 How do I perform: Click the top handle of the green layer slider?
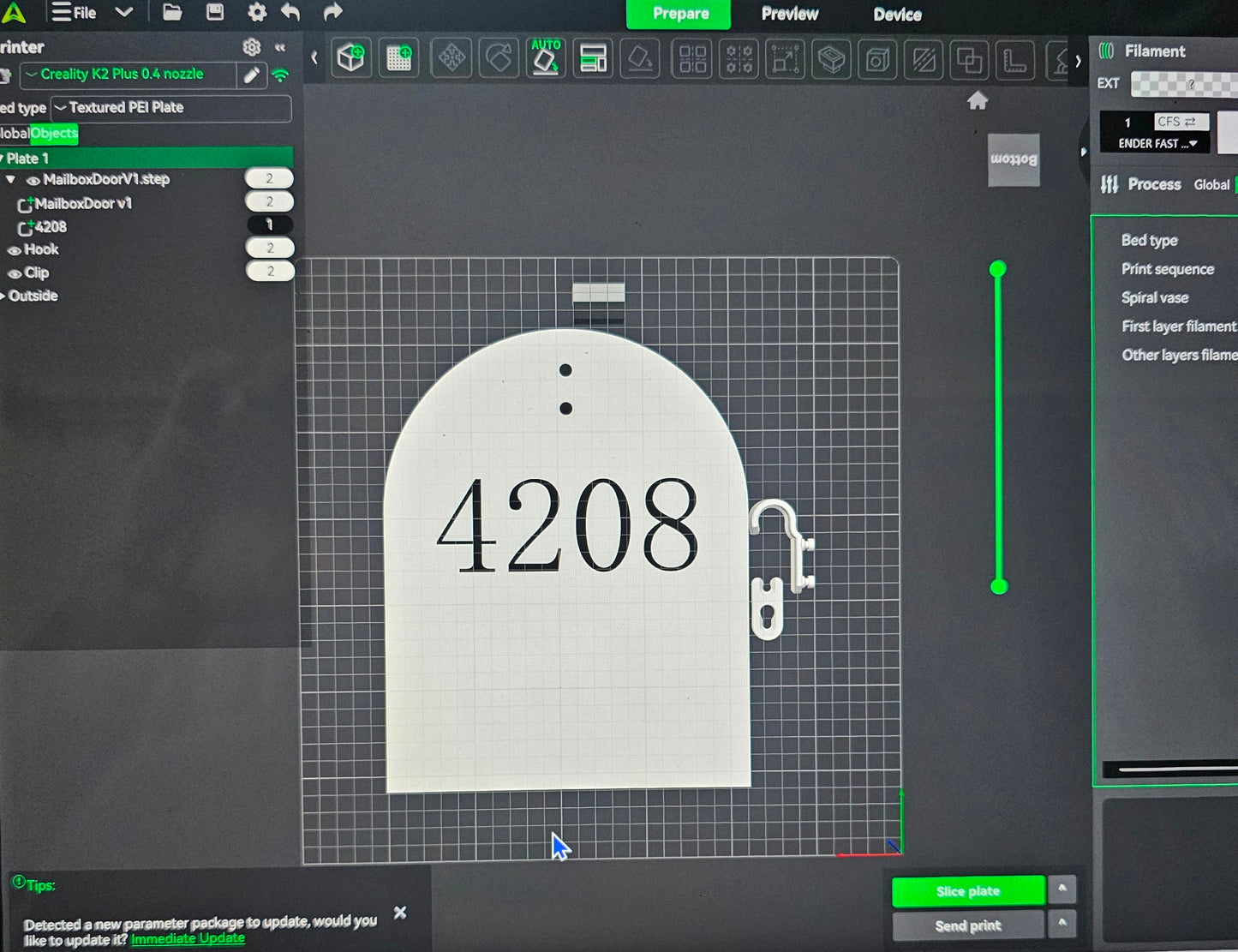[x=997, y=270]
